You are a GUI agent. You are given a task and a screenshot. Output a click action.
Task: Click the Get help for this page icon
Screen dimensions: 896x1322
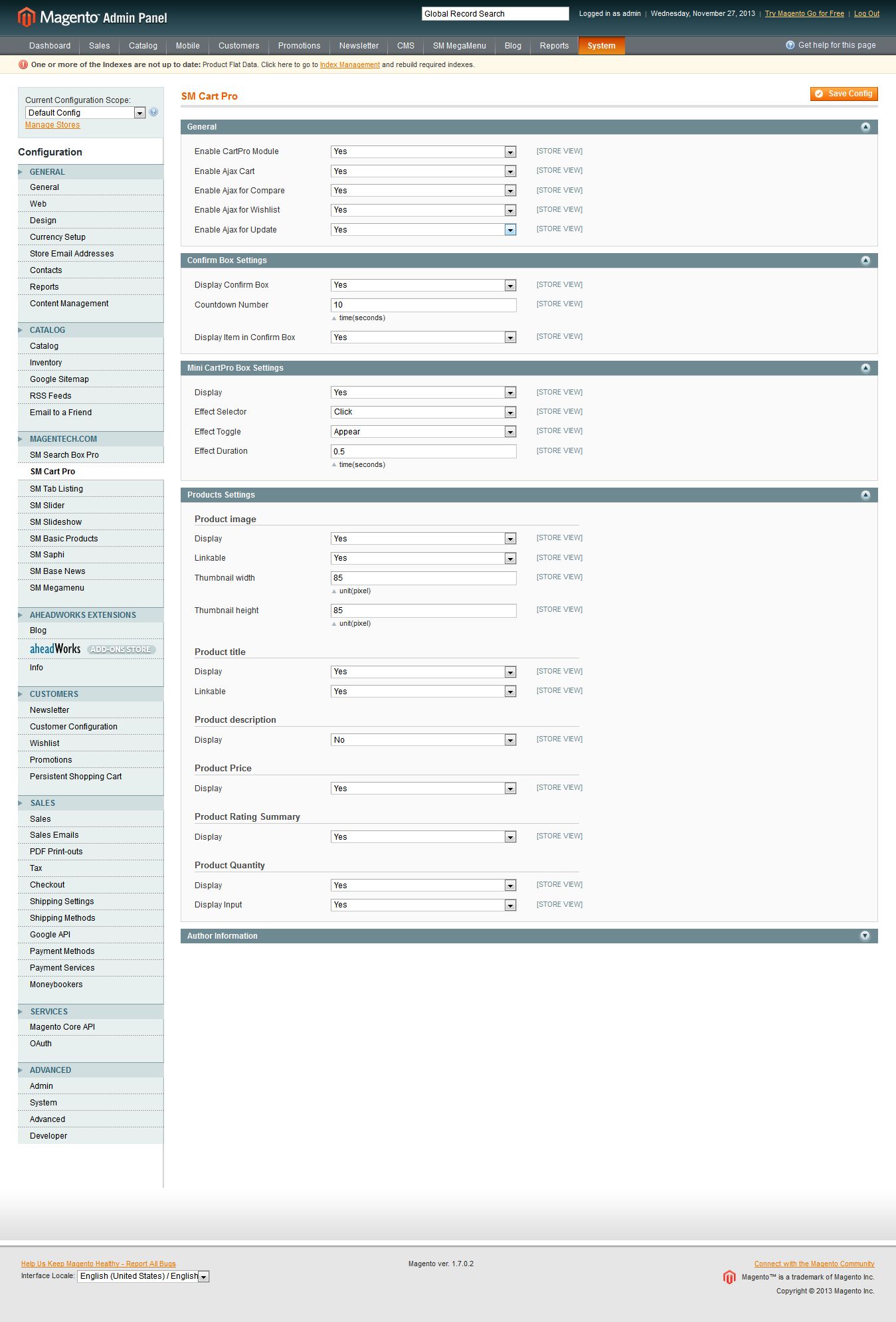[790, 45]
